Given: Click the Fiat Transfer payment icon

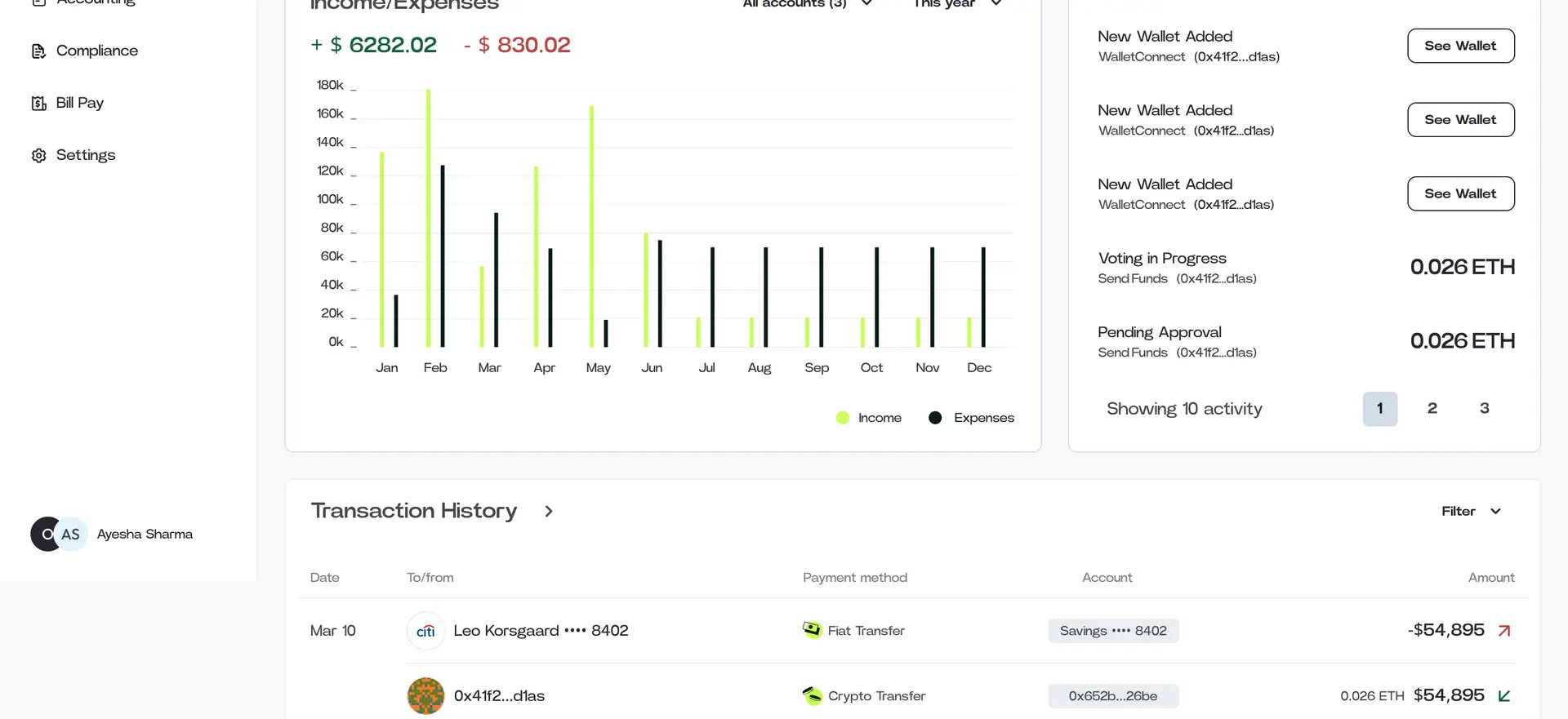Looking at the screenshot, I should click(812, 630).
